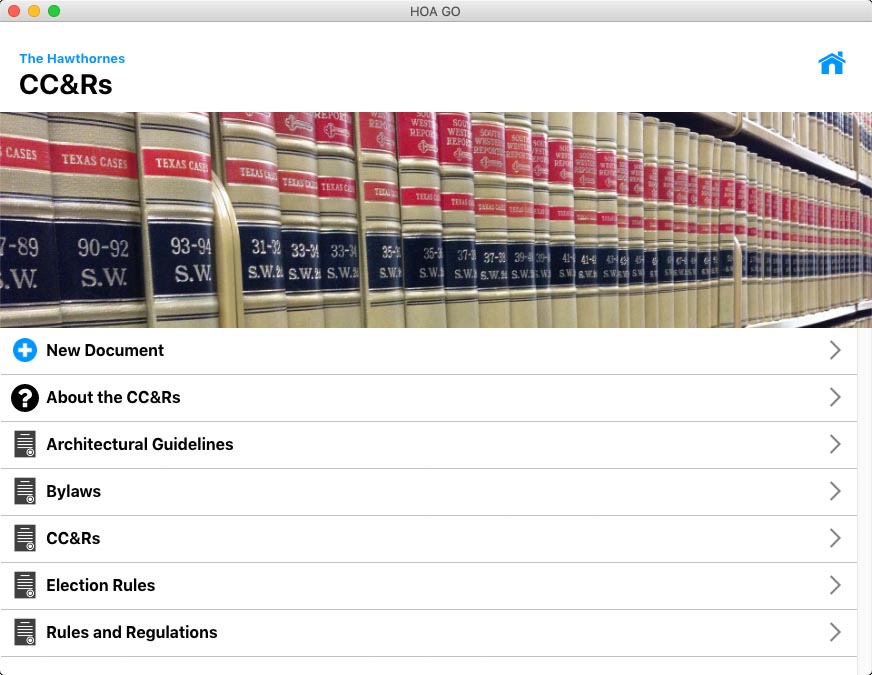Expand New Document row chevron
Image resolution: width=872 pixels, height=675 pixels.
point(835,350)
